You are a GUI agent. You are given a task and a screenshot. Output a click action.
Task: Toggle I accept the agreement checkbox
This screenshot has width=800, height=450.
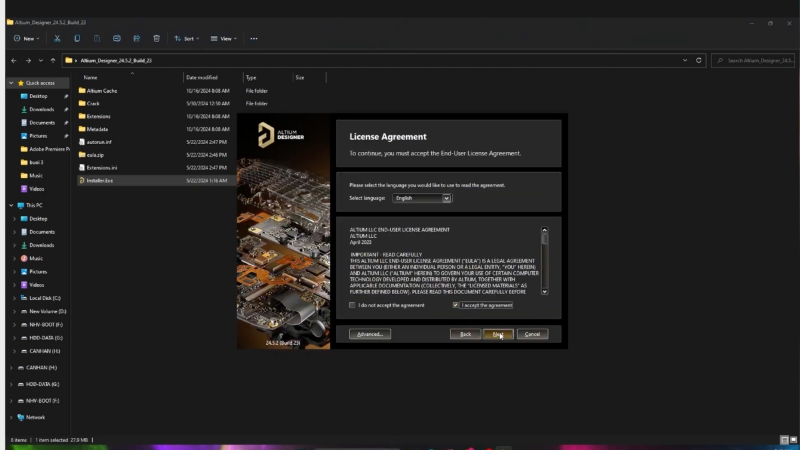(456, 305)
